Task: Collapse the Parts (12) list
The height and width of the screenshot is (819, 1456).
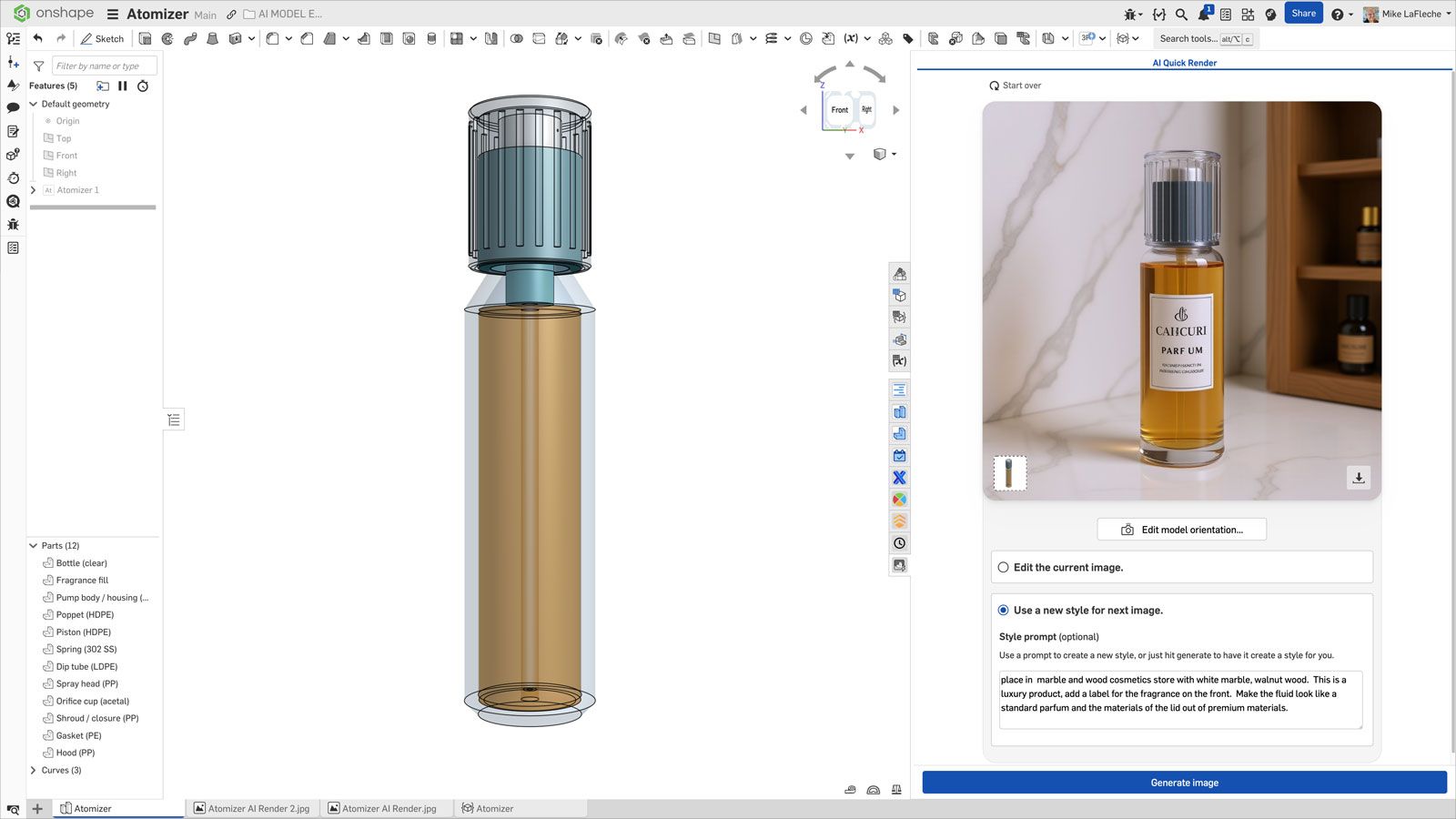Action: point(34,546)
